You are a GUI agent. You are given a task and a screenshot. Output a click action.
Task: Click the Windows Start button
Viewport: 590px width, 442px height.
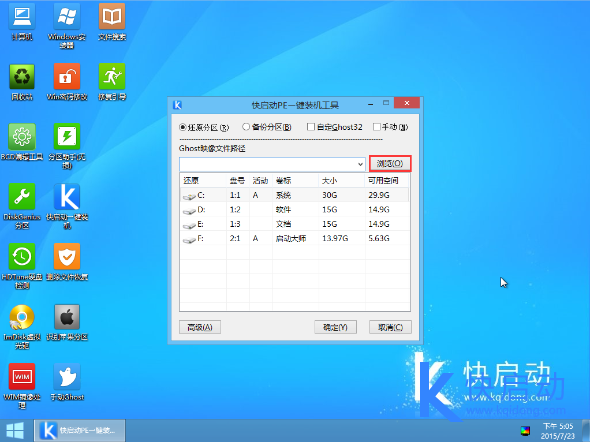point(15,431)
